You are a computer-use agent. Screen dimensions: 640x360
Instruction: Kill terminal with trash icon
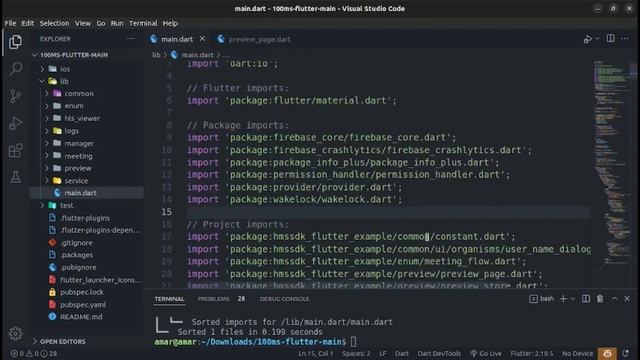tap(600, 299)
